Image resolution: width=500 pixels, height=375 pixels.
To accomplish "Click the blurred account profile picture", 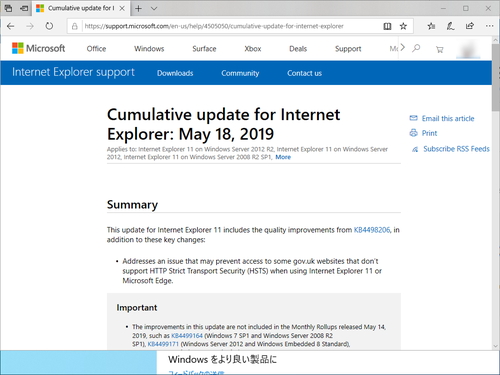I will [468, 49].
